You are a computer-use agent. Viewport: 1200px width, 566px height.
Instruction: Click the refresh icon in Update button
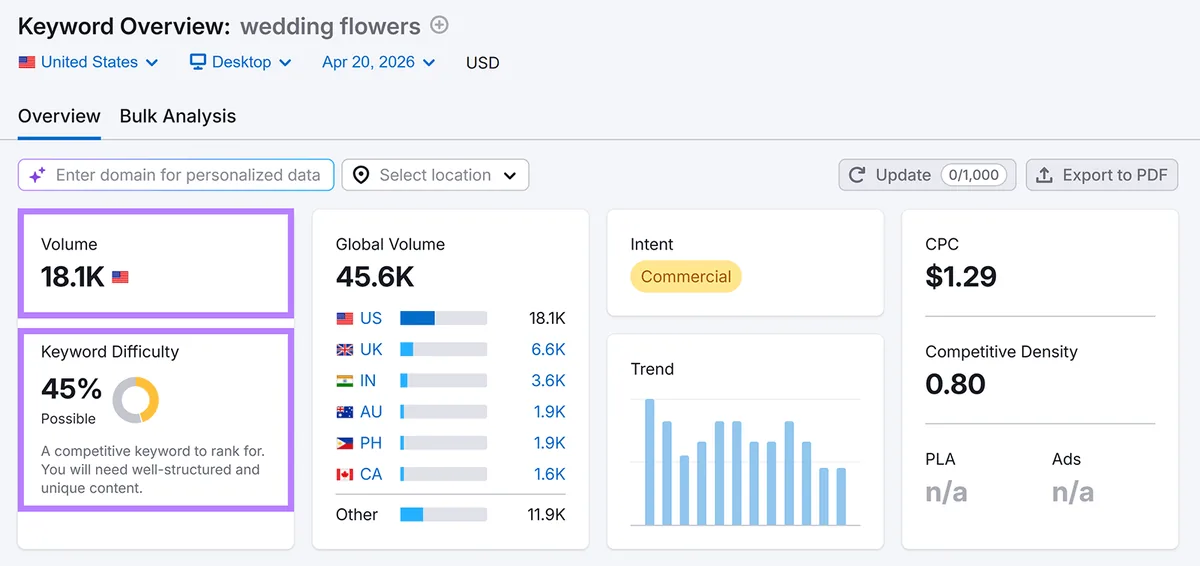pyautogui.click(x=857, y=175)
